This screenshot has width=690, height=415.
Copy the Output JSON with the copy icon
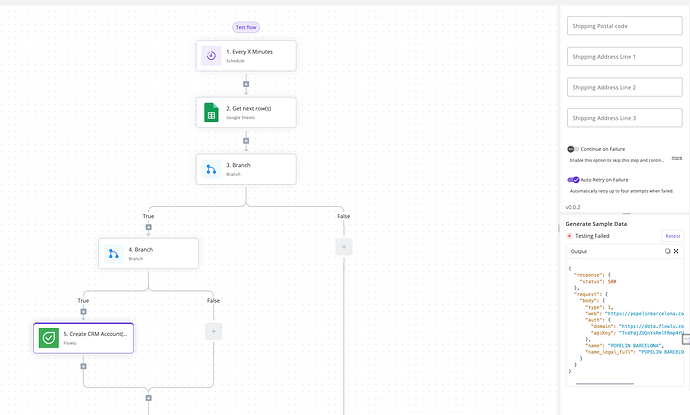click(x=668, y=251)
